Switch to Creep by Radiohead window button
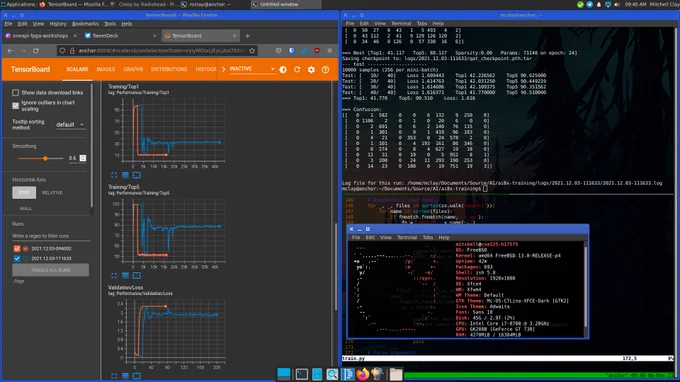The image size is (680, 382). click(144, 4)
